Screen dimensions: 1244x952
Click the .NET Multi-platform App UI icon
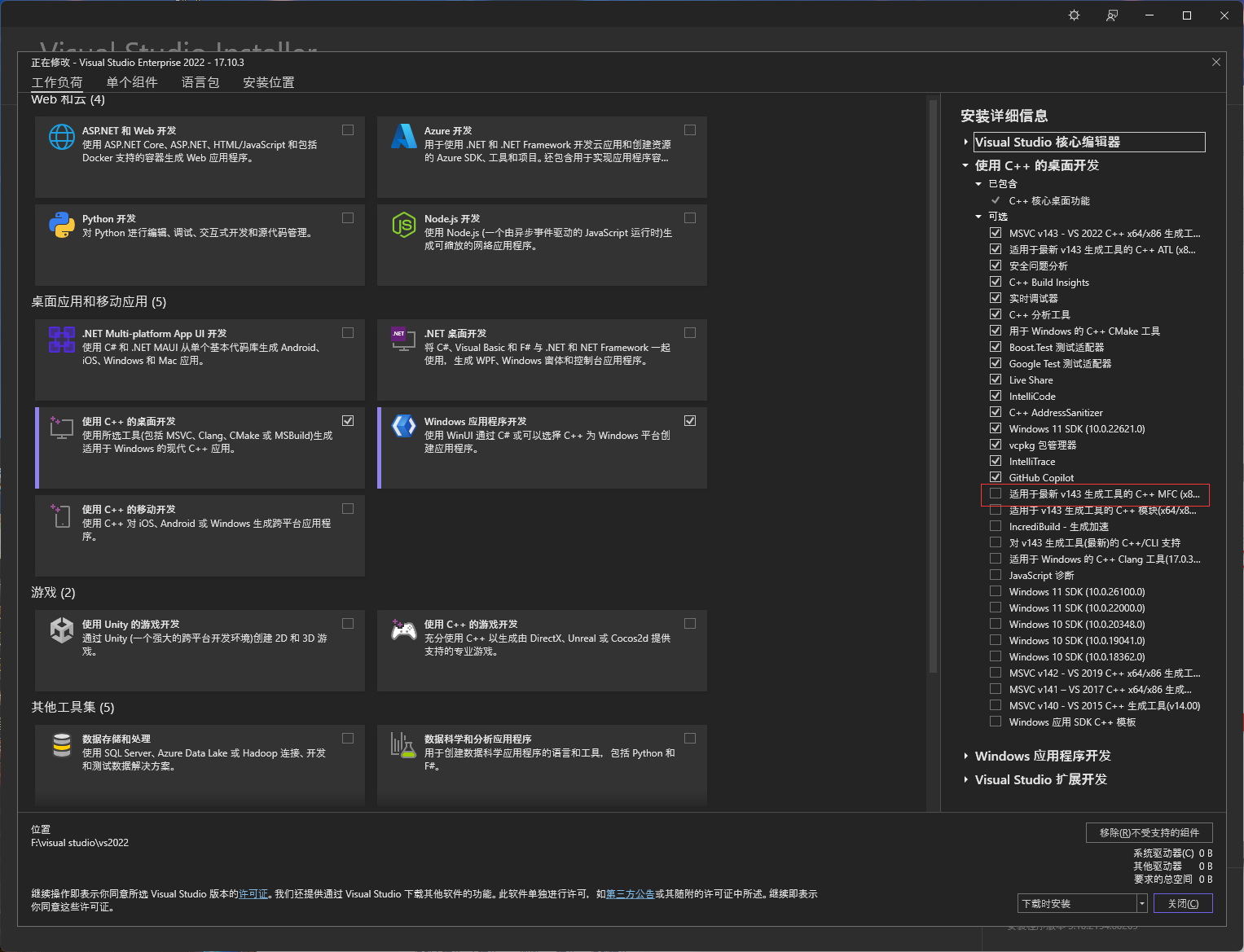coord(62,340)
